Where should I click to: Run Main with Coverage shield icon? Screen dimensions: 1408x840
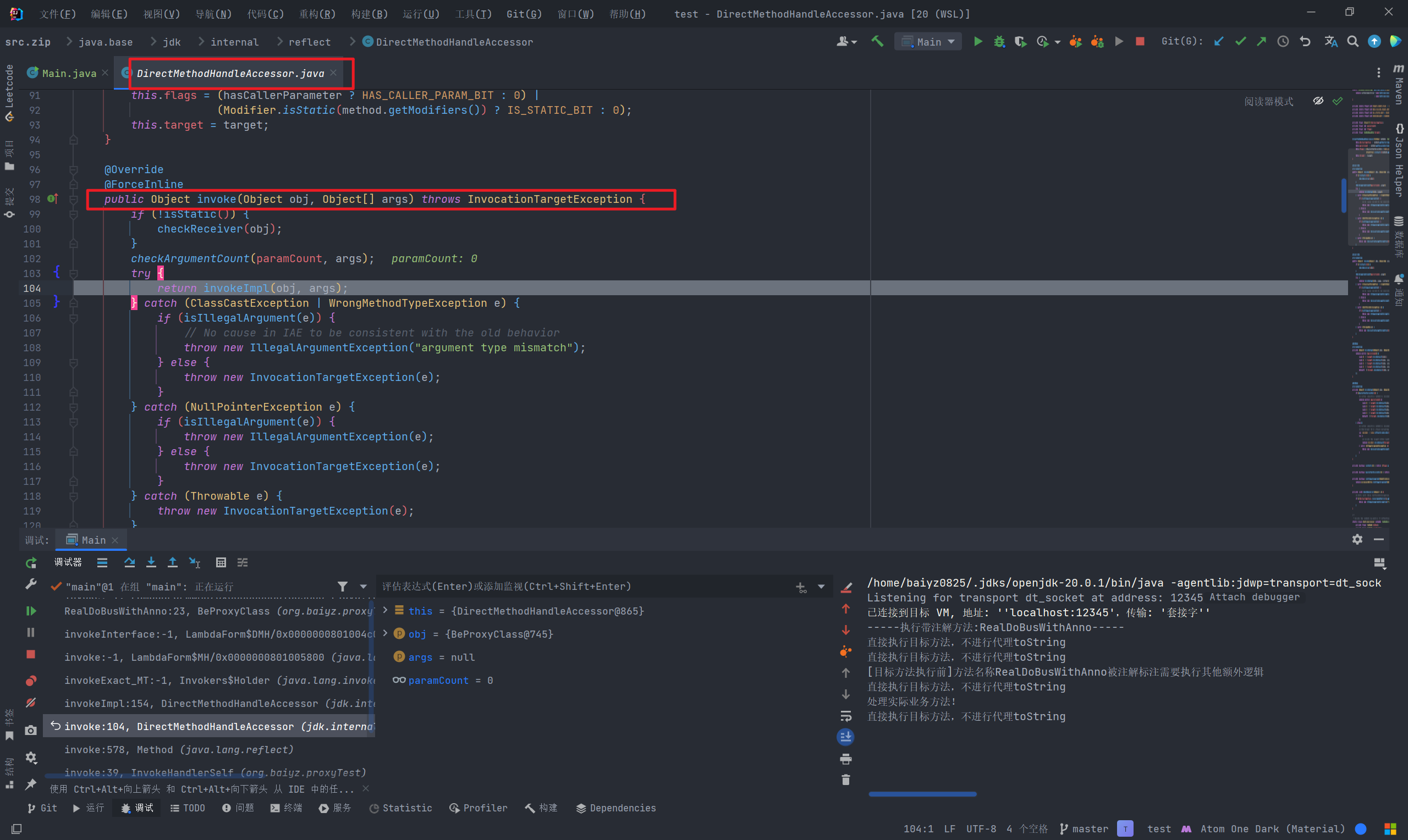pyautogui.click(x=1020, y=41)
